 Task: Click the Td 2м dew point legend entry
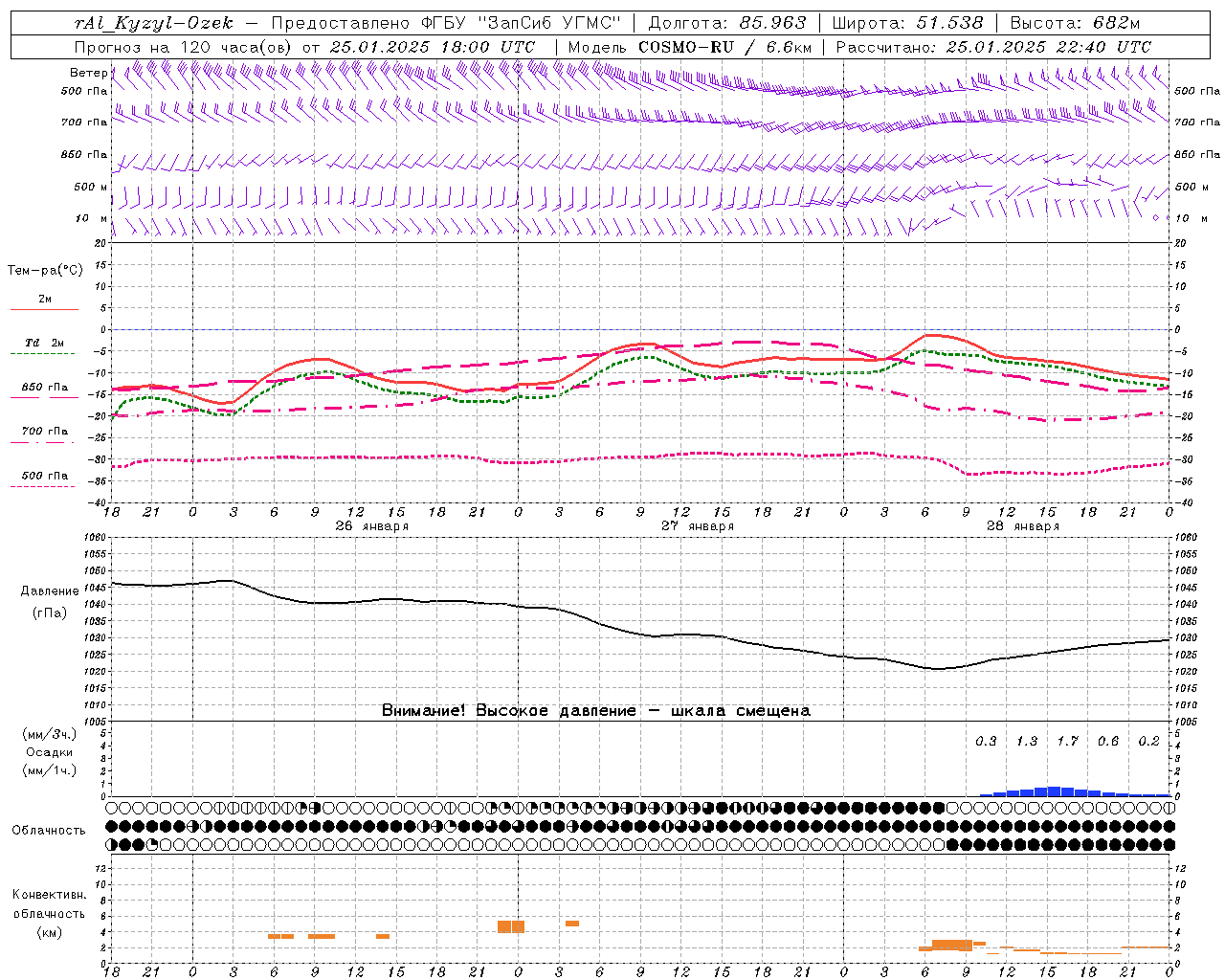[45, 343]
